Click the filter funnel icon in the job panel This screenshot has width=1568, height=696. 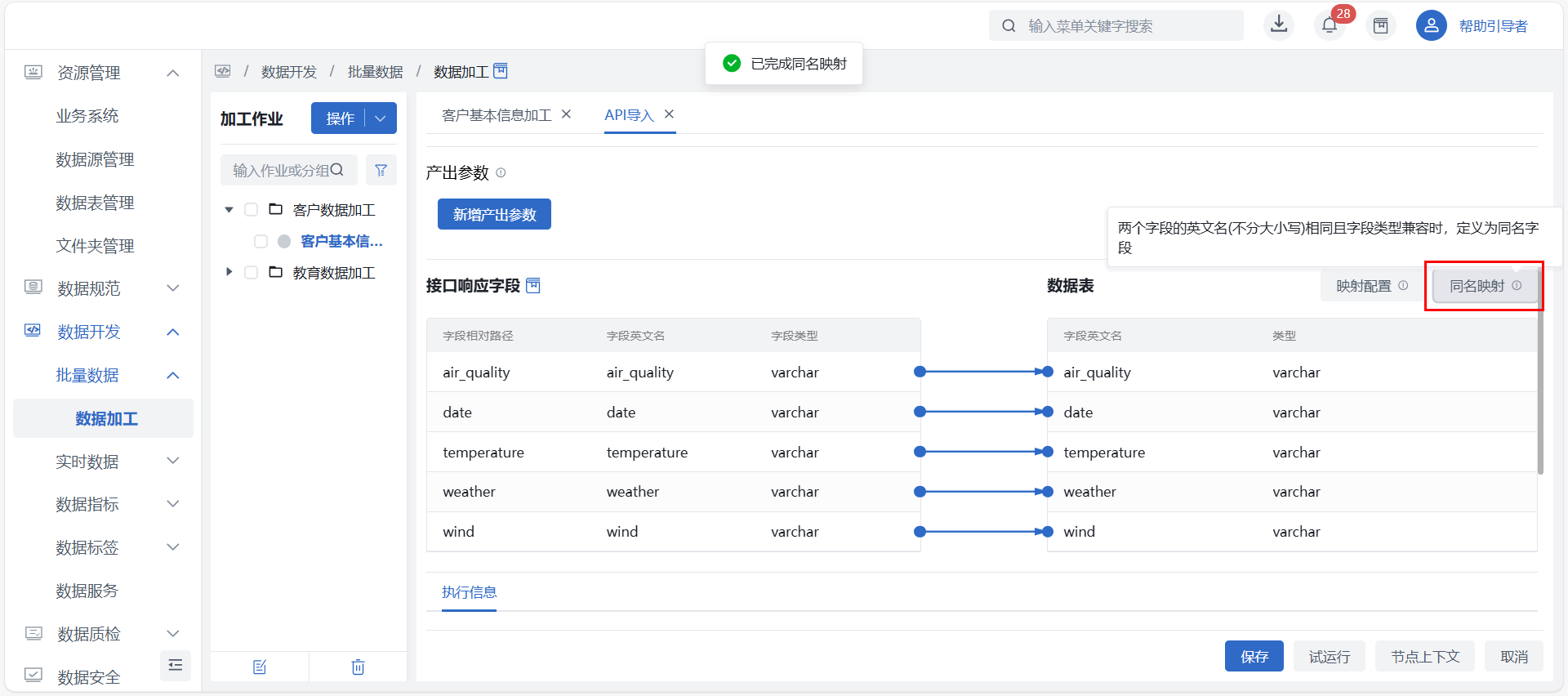pos(381,170)
